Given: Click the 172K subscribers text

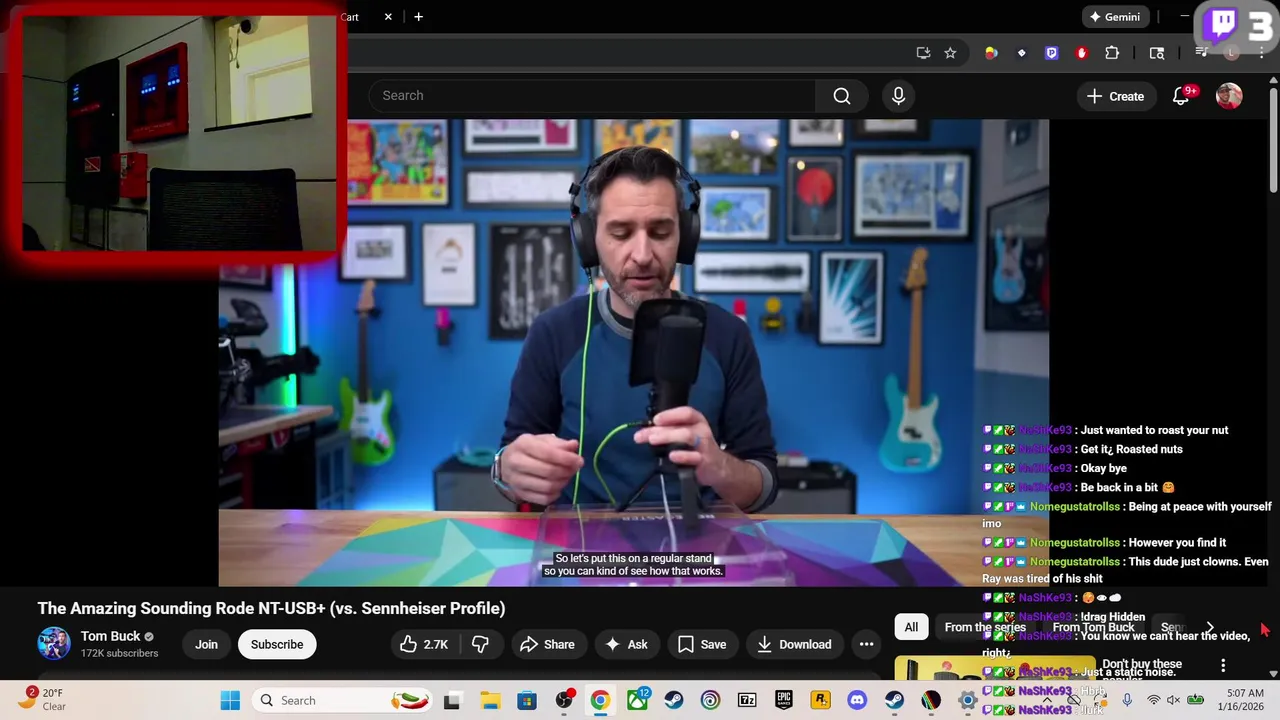Looking at the screenshot, I should [120, 653].
